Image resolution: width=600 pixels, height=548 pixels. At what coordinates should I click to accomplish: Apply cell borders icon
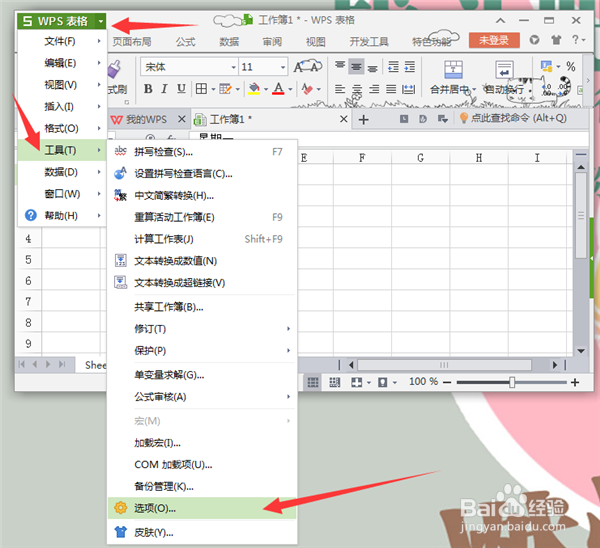[201, 89]
